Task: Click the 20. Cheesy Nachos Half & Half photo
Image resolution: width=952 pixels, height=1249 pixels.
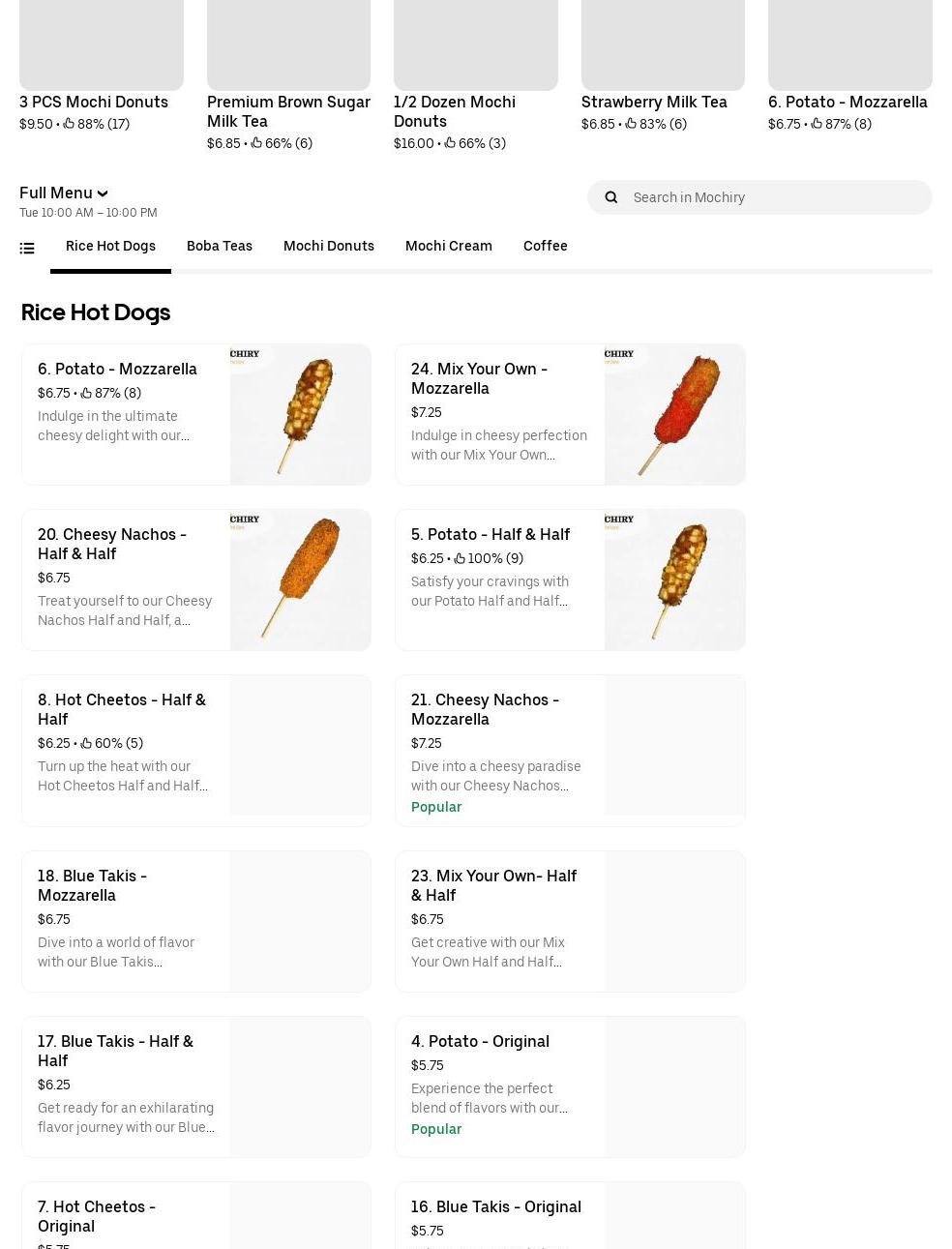Action: (301, 580)
